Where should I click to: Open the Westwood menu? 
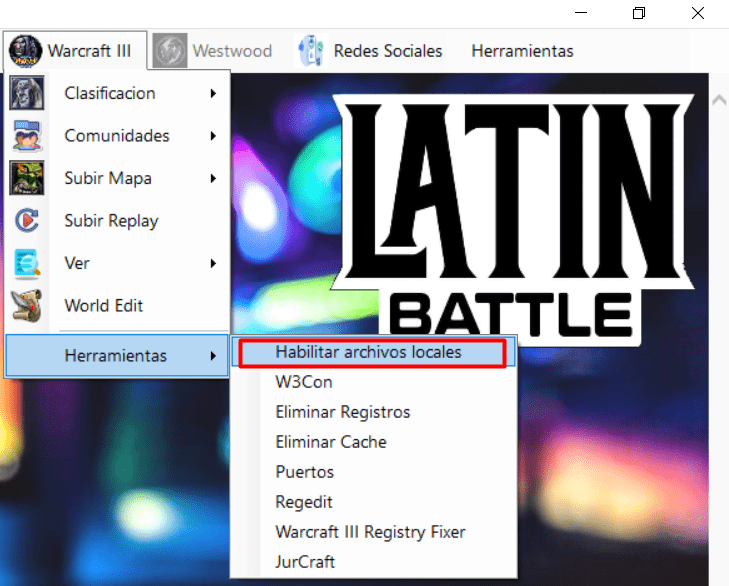point(212,50)
